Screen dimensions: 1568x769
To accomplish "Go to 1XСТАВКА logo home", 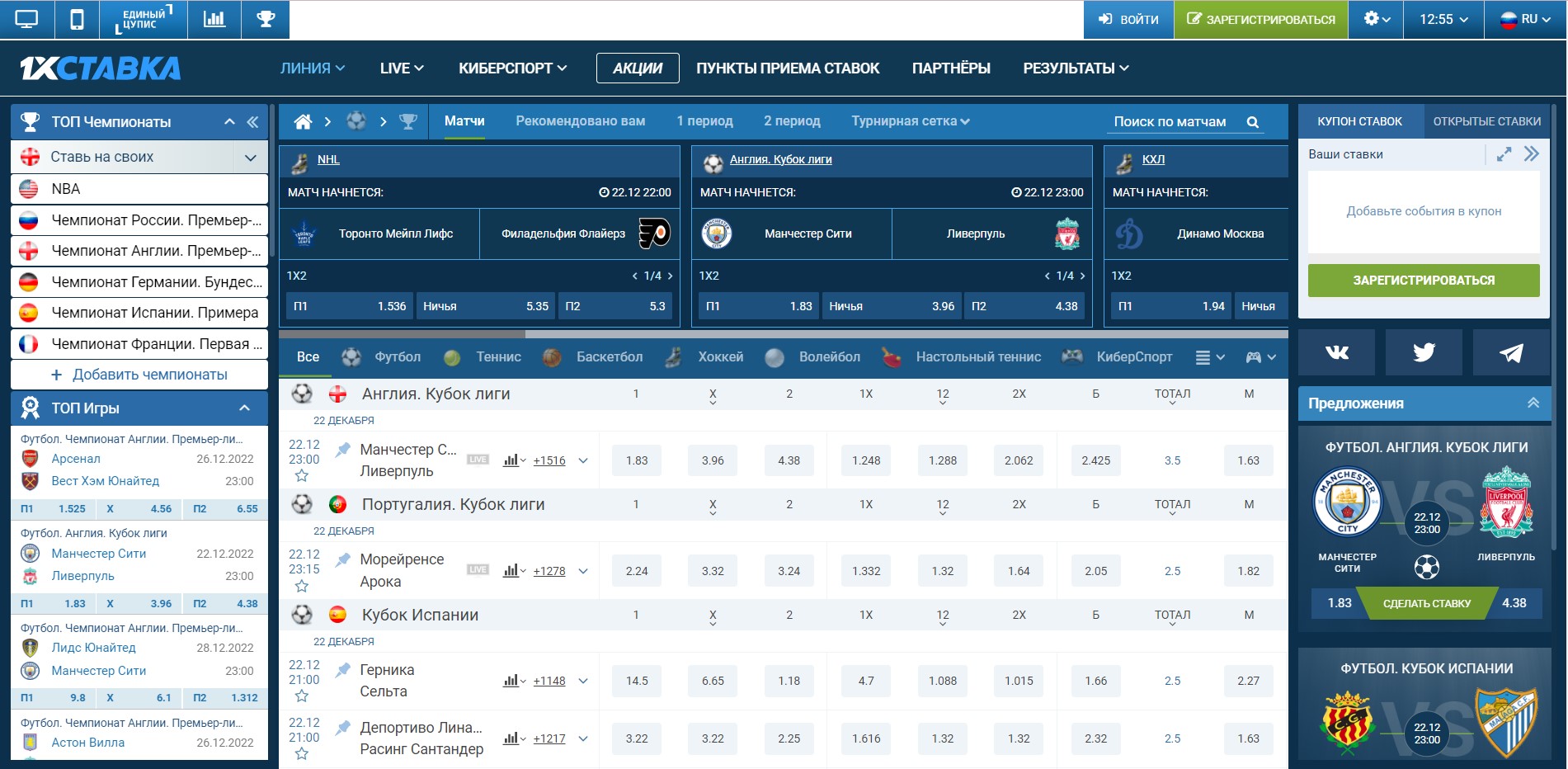I will click(100, 68).
